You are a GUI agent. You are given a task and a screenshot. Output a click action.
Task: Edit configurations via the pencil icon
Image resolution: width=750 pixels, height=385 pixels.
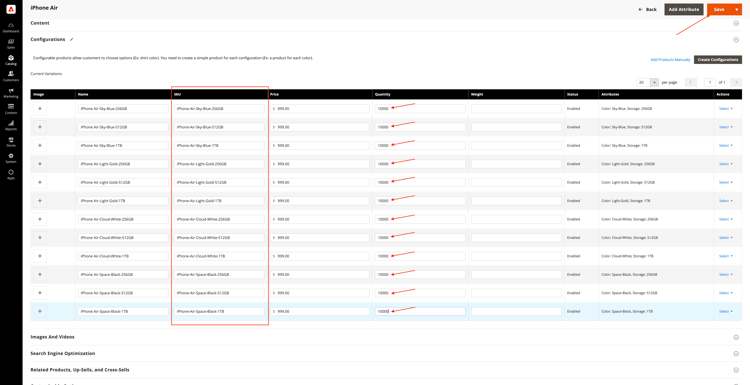[x=72, y=39]
